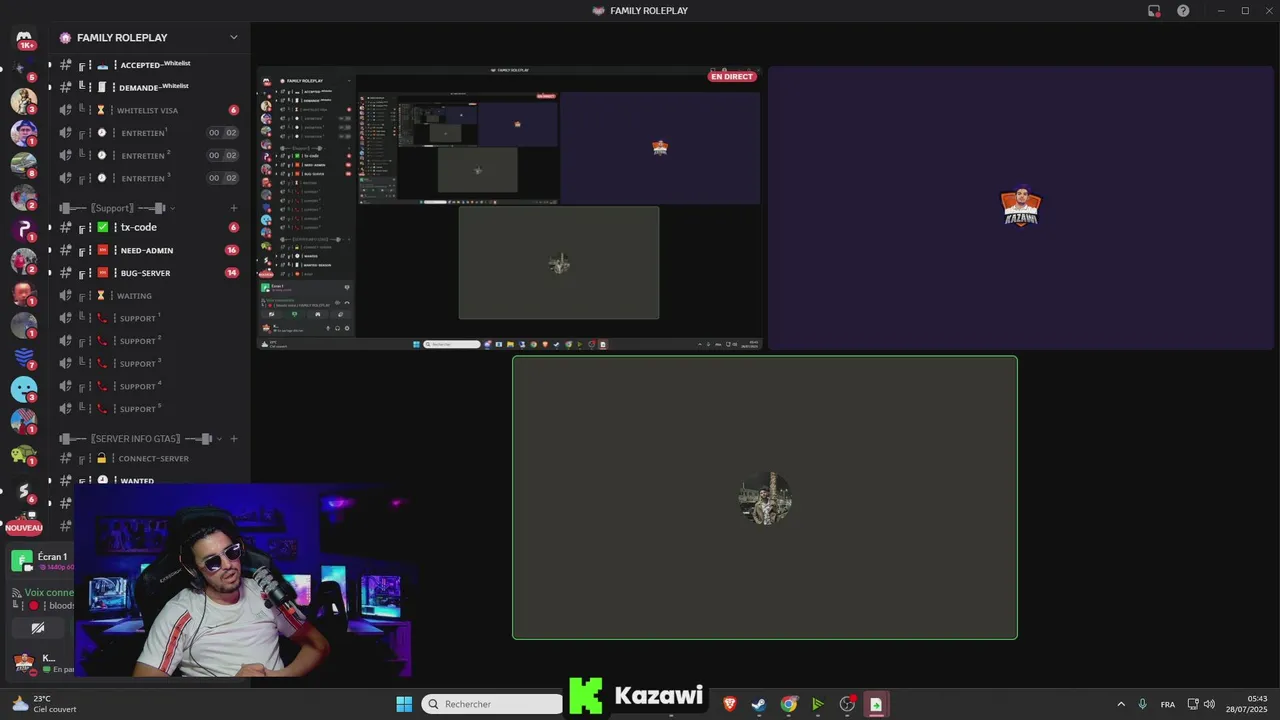Select the green turtle server icon
The width and height of the screenshot is (1280, 720).
(x=24, y=453)
